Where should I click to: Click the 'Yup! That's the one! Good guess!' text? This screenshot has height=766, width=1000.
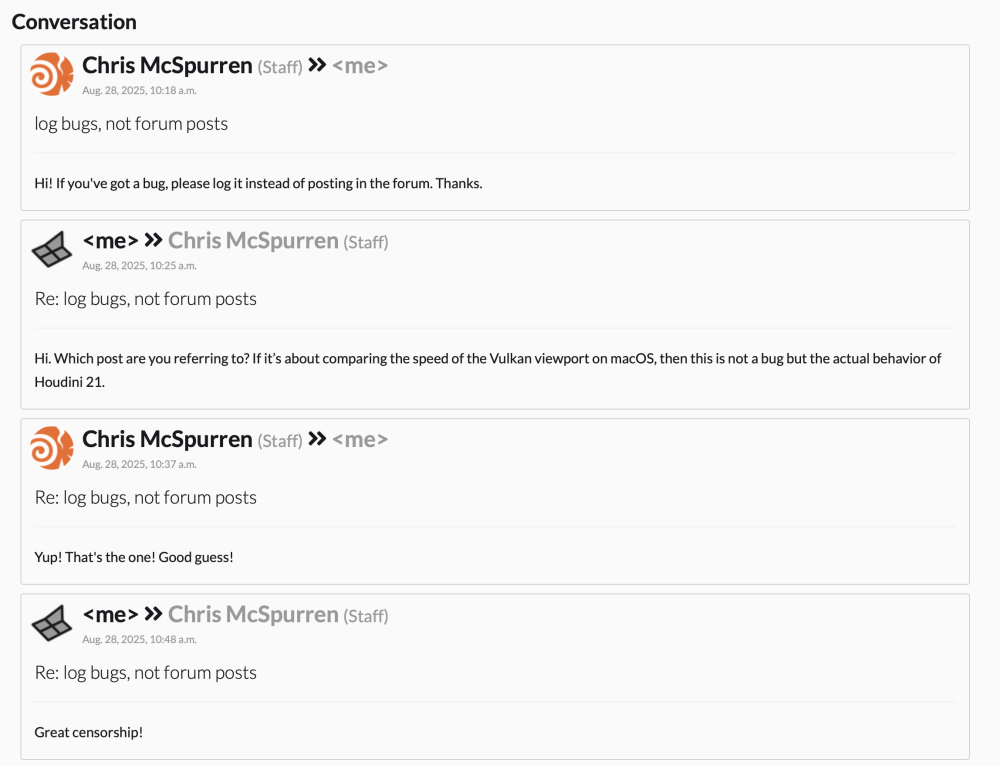[x=134, y=557]
